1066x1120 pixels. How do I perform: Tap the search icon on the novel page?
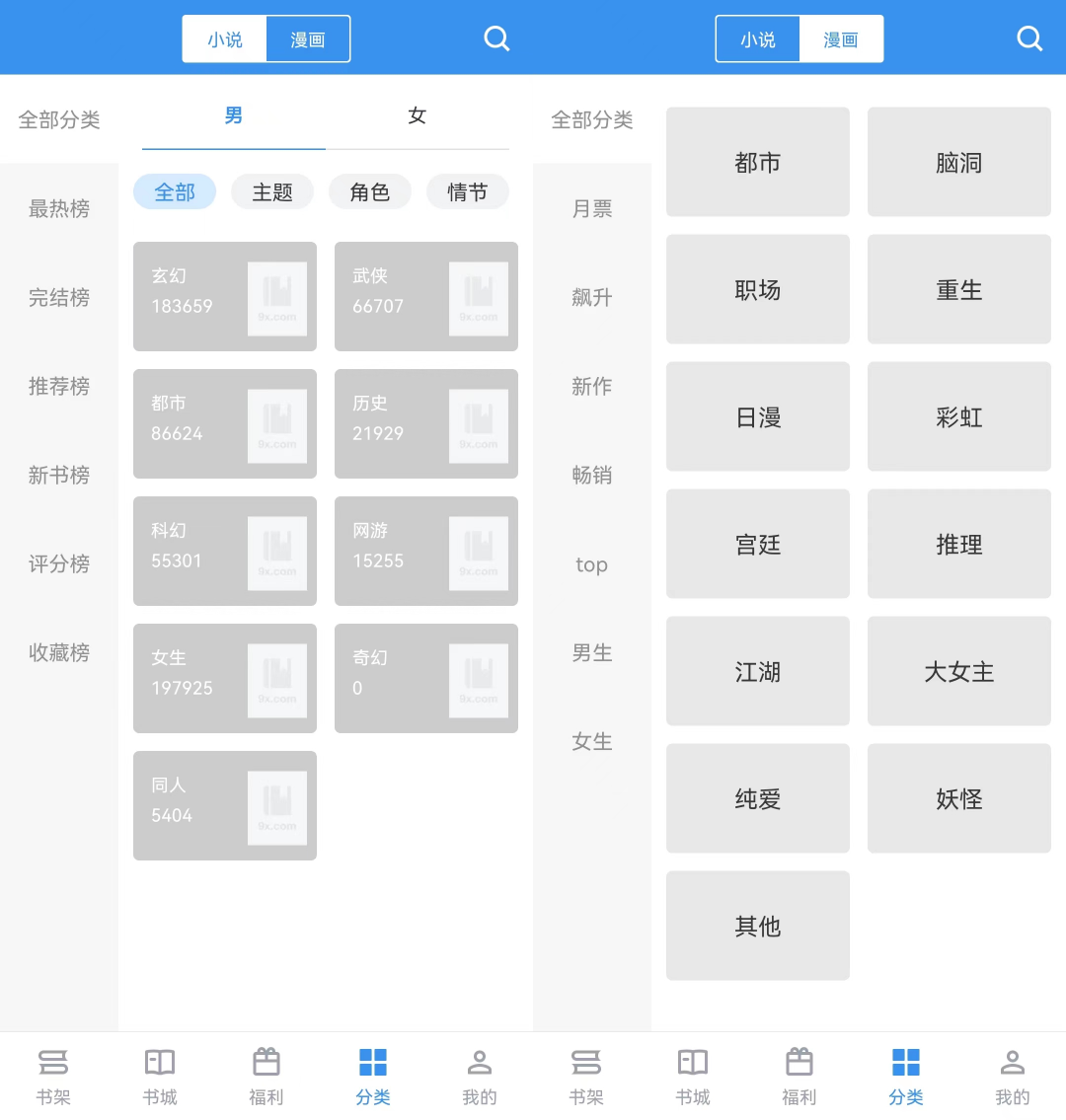(x=496, y=38)
